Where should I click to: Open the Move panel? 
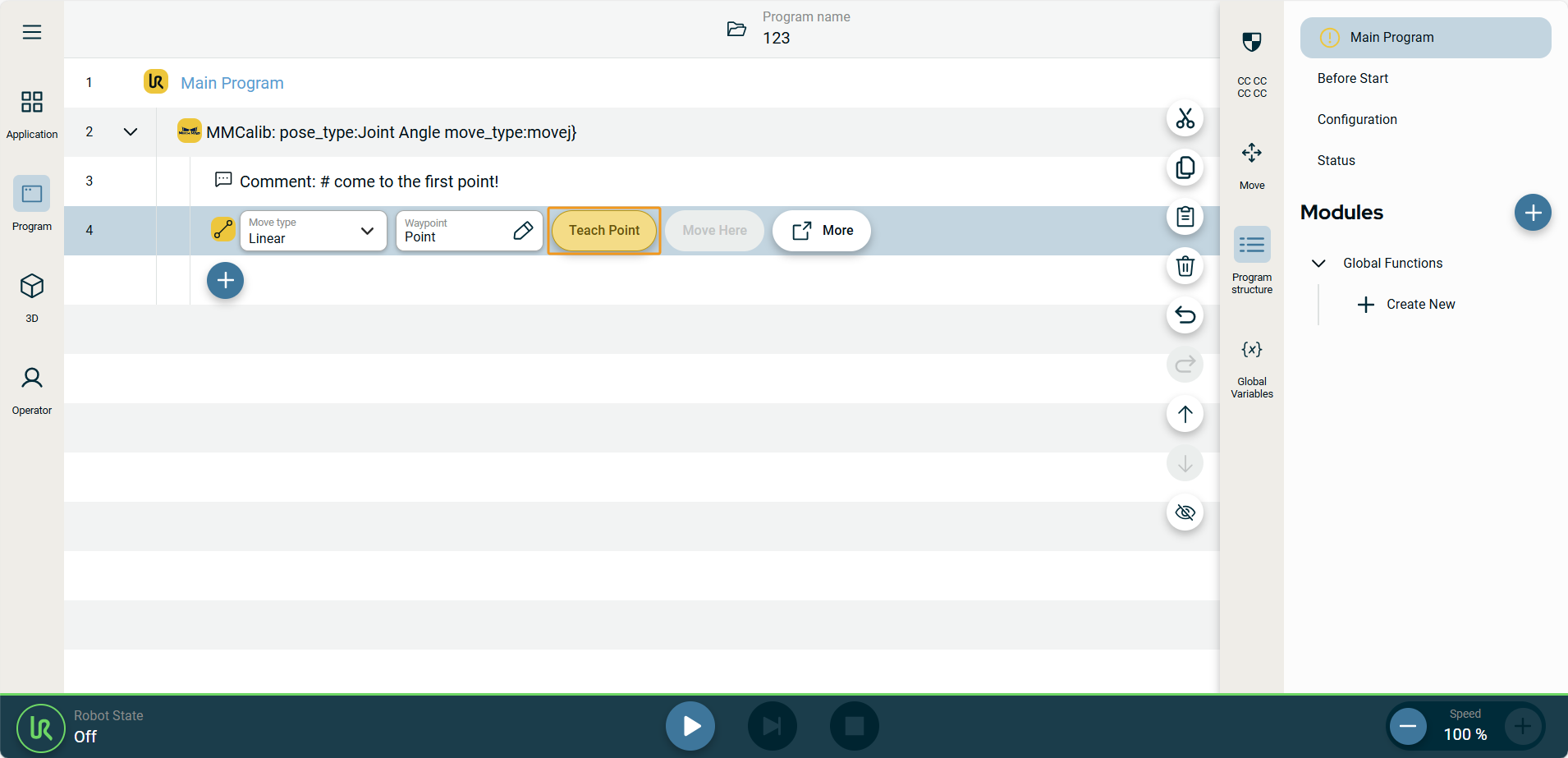pos(1252,164)
